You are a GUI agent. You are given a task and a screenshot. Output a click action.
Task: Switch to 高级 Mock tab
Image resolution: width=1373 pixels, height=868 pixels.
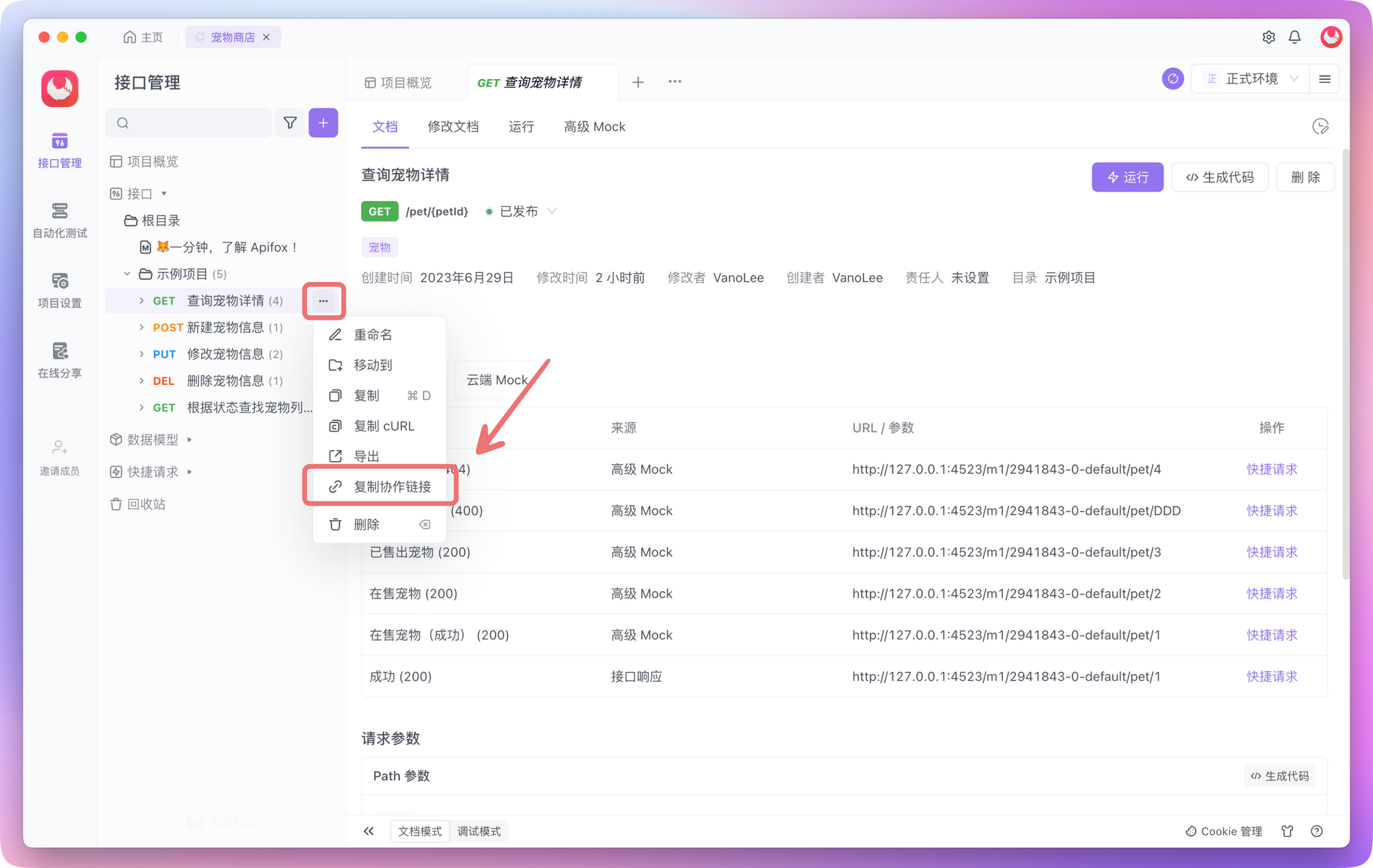(x=595, y=127)
